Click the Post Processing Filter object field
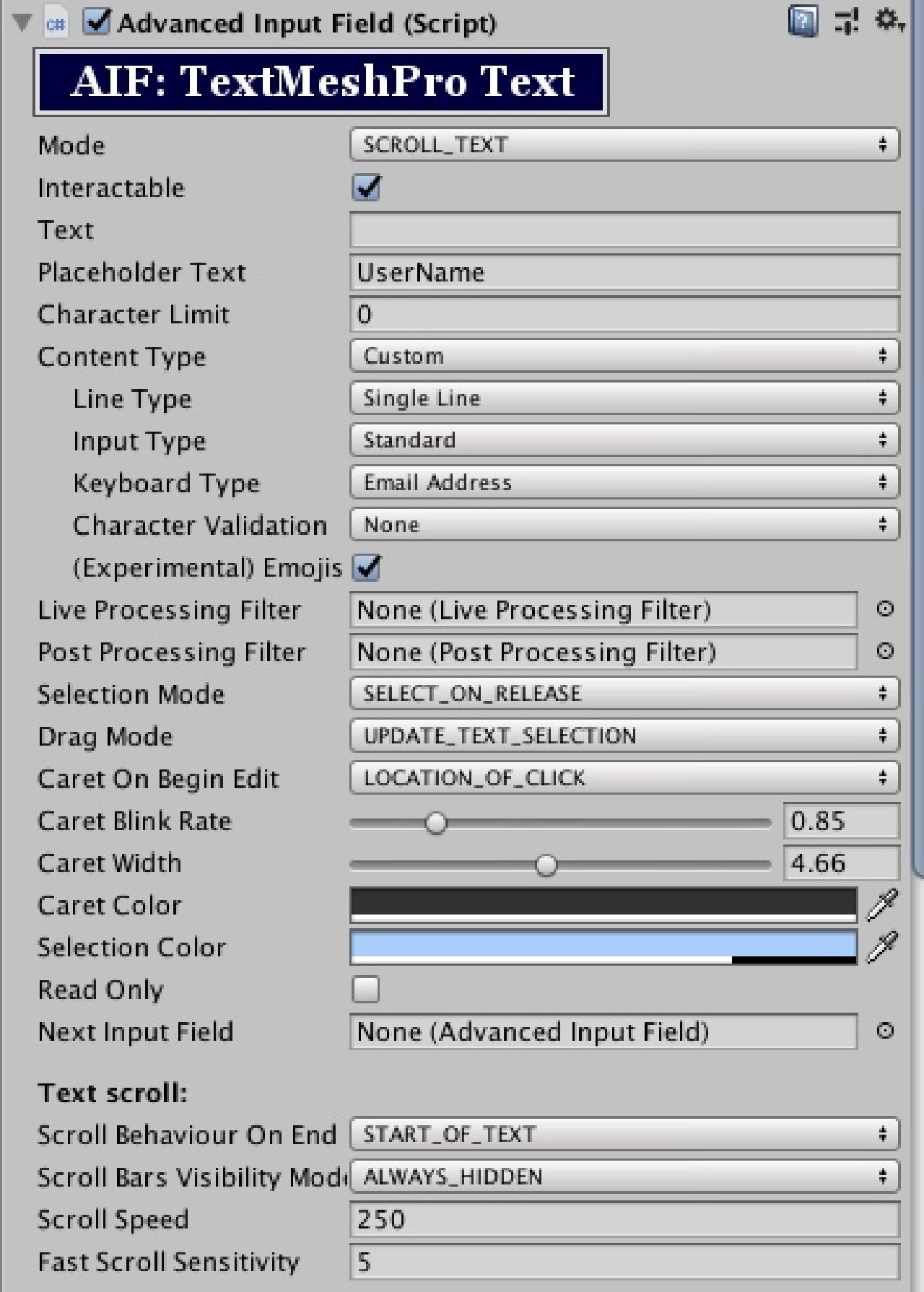Screen dimensions: 924x1292 tap(603, 652)
